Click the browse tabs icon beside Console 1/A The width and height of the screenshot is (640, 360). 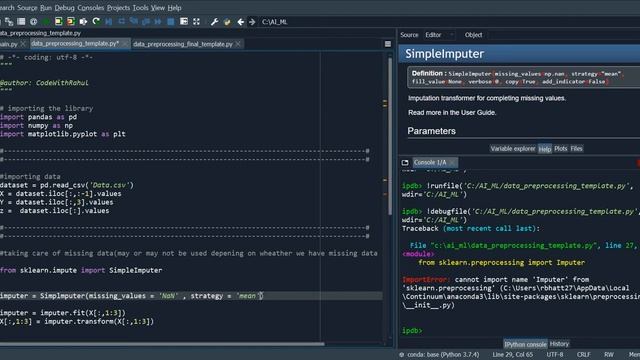(x=405, y=162)
